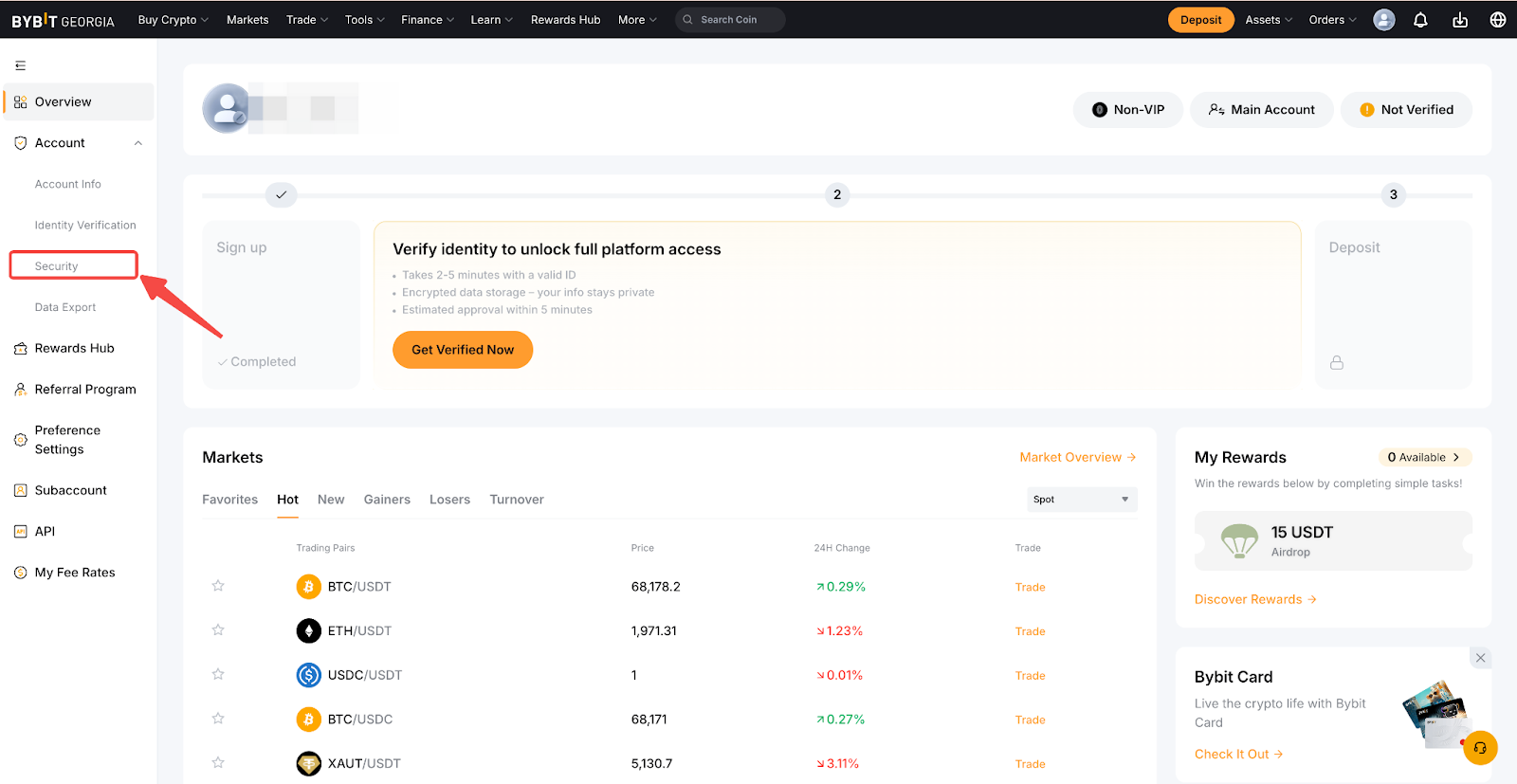Open the Market Overview link

[1077, 457]
